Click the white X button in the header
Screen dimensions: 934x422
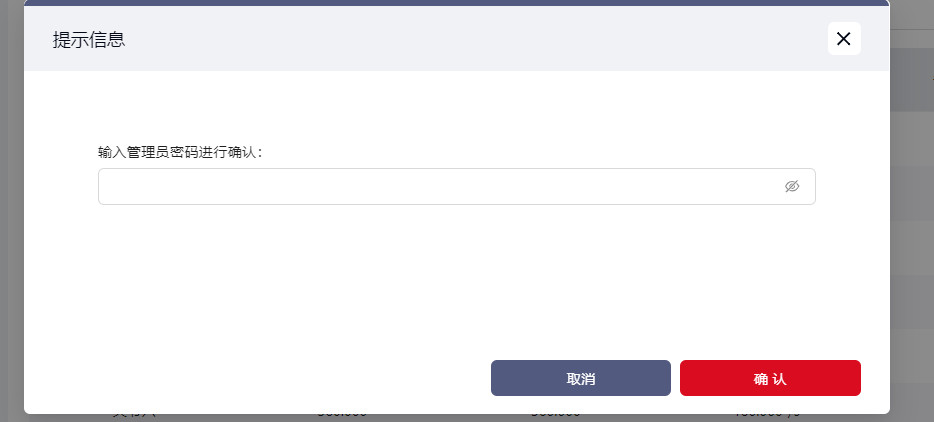click(x=843, y=39)
